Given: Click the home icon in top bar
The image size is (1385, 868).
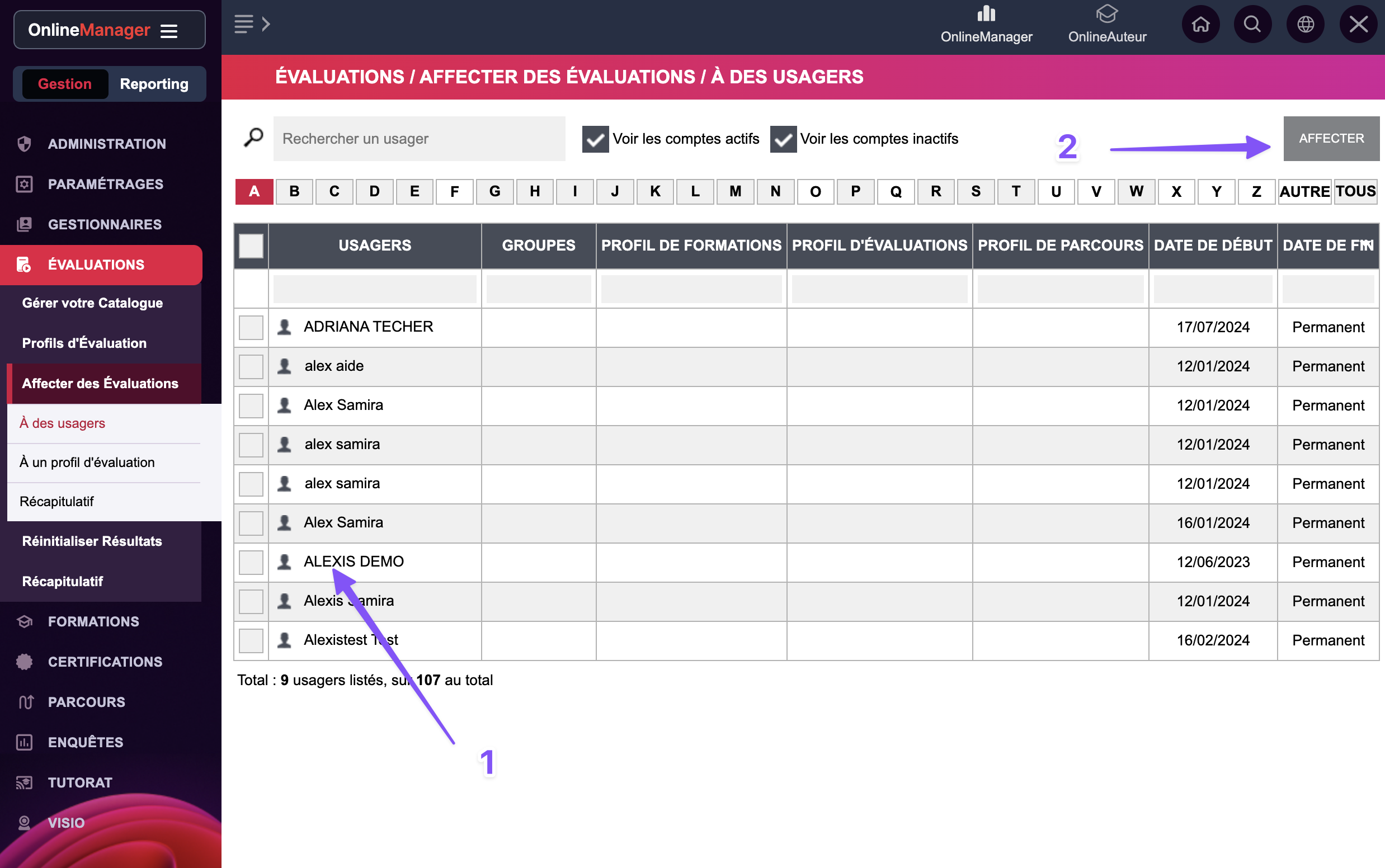Looking at the screenshot, I should click(x=1200, y=25).
